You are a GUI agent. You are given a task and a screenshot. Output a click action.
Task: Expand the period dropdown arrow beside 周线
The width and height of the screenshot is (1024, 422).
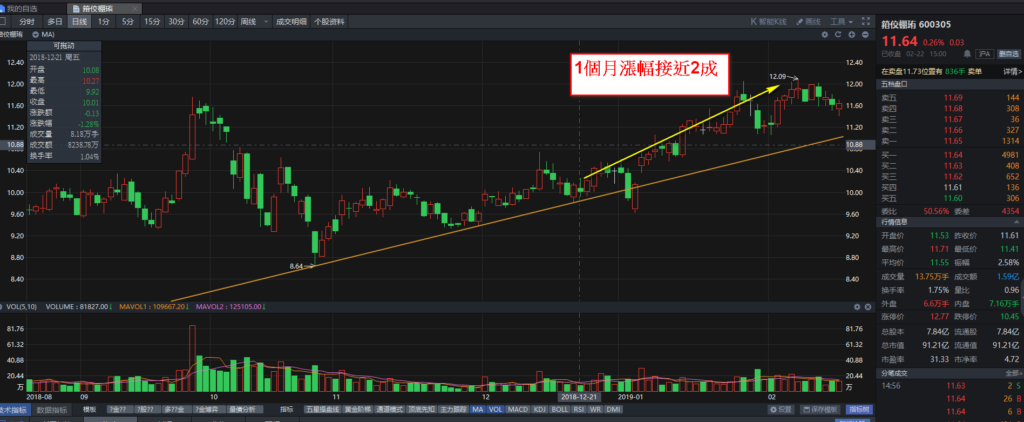coord(266,22)
